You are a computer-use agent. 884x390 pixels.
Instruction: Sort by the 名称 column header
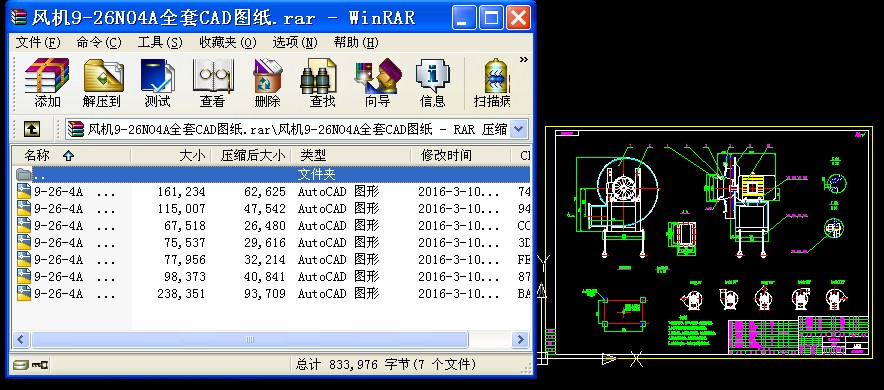click(x=72, y=156)
